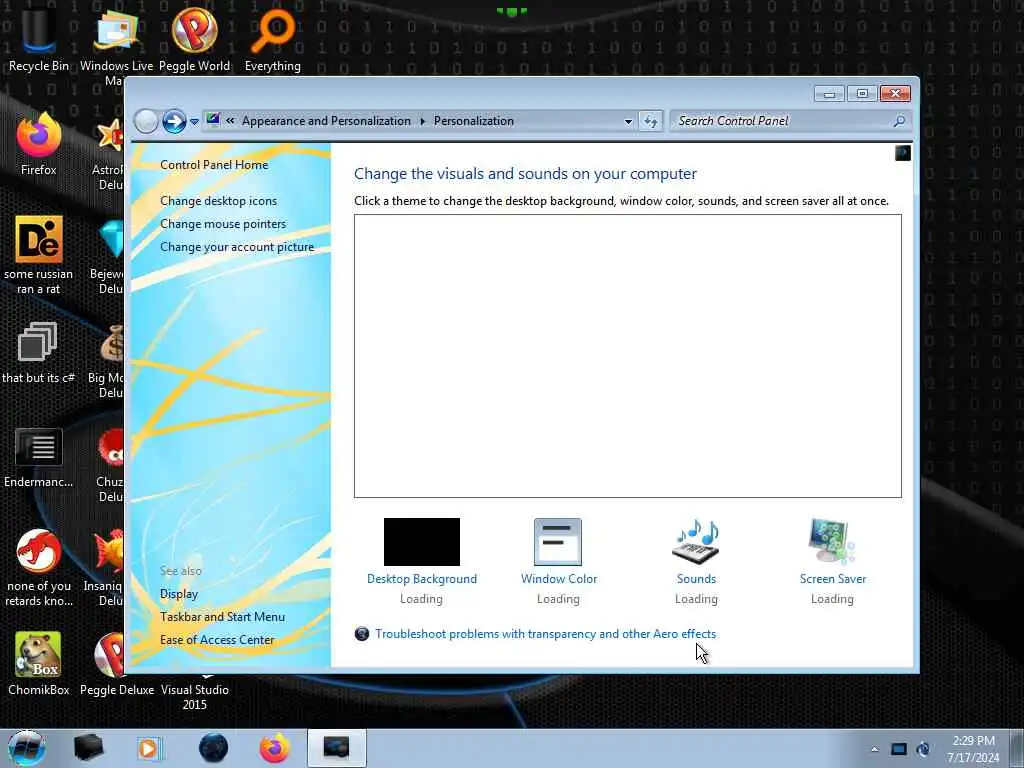The width and height of the screenshot is (1024, 768).
Task: Open Change desktop icons link
Action: (219, 200)
